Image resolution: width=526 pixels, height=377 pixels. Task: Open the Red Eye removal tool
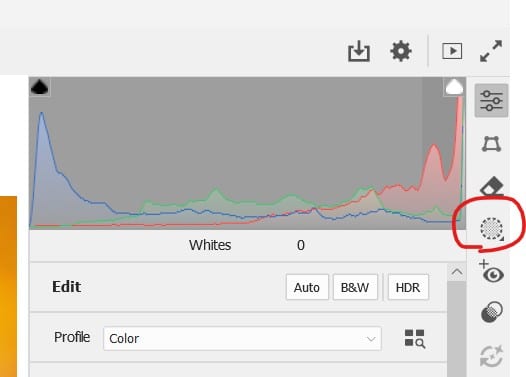coord(491,271)
